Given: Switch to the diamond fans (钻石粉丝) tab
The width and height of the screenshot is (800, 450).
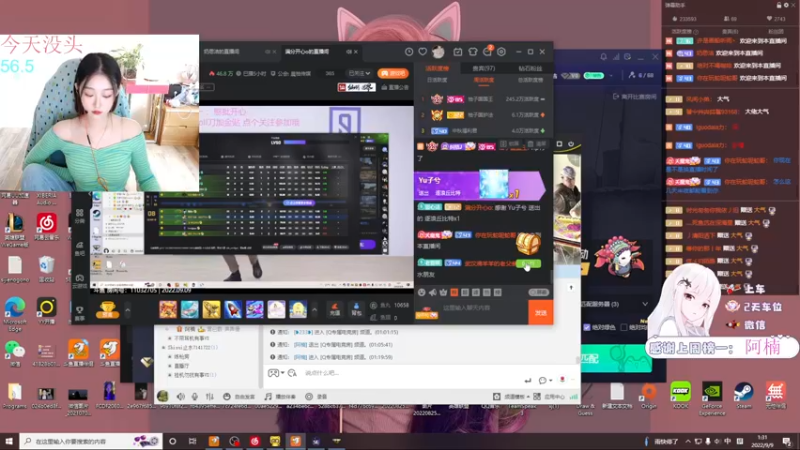Looking at the screenshot, I should (530, 68).
